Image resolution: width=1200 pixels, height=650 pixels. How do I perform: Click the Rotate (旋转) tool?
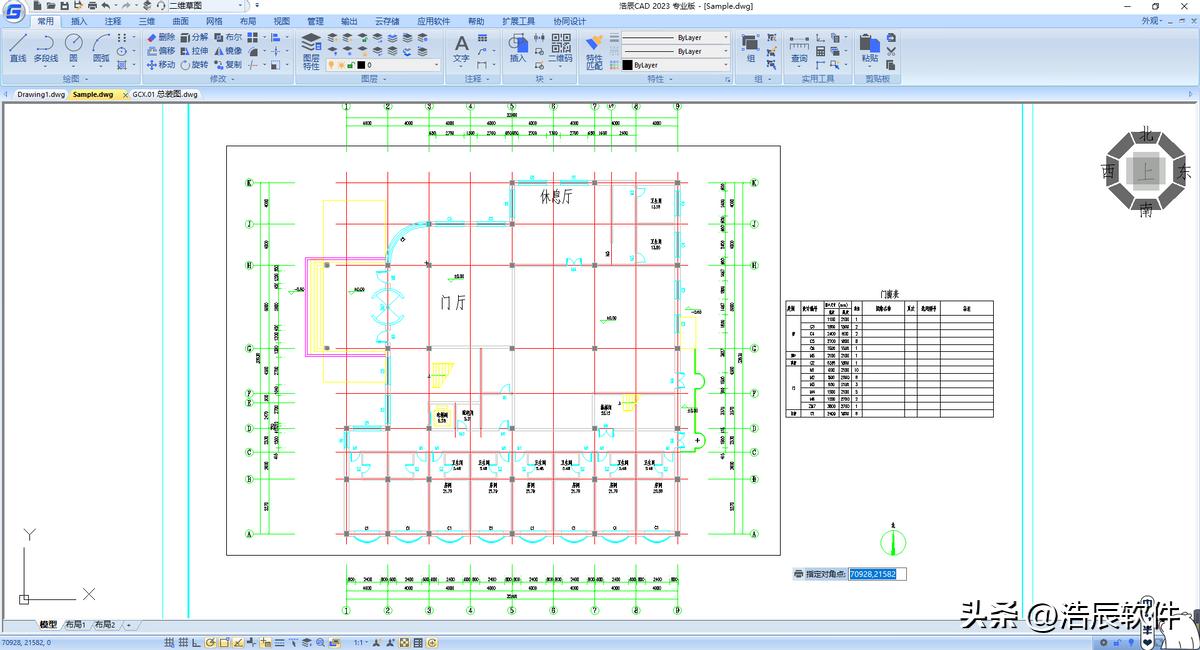coord(194,65)
